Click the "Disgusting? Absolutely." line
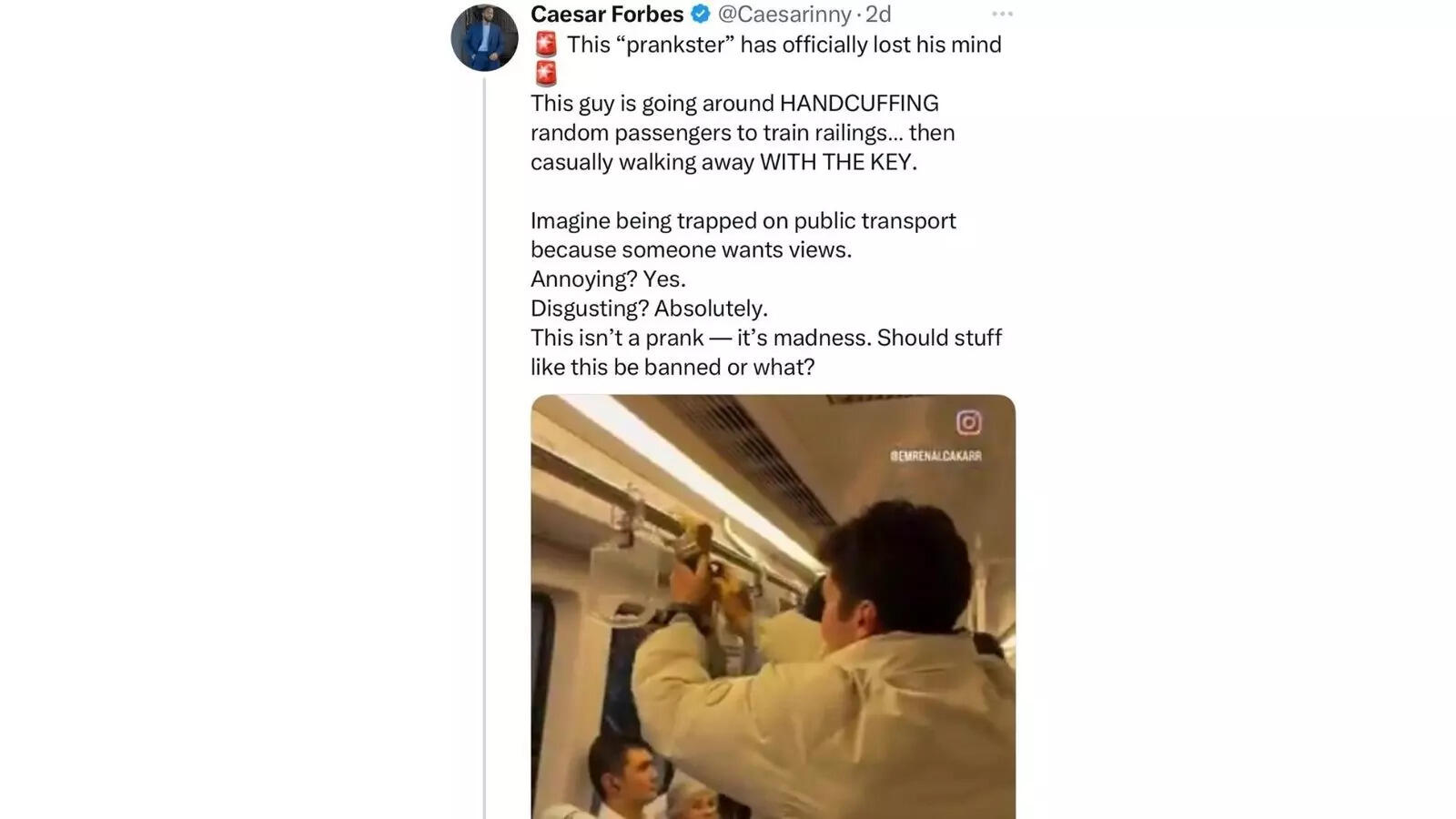This screenshot has height=819, width=1456. [x=649, y=308]
